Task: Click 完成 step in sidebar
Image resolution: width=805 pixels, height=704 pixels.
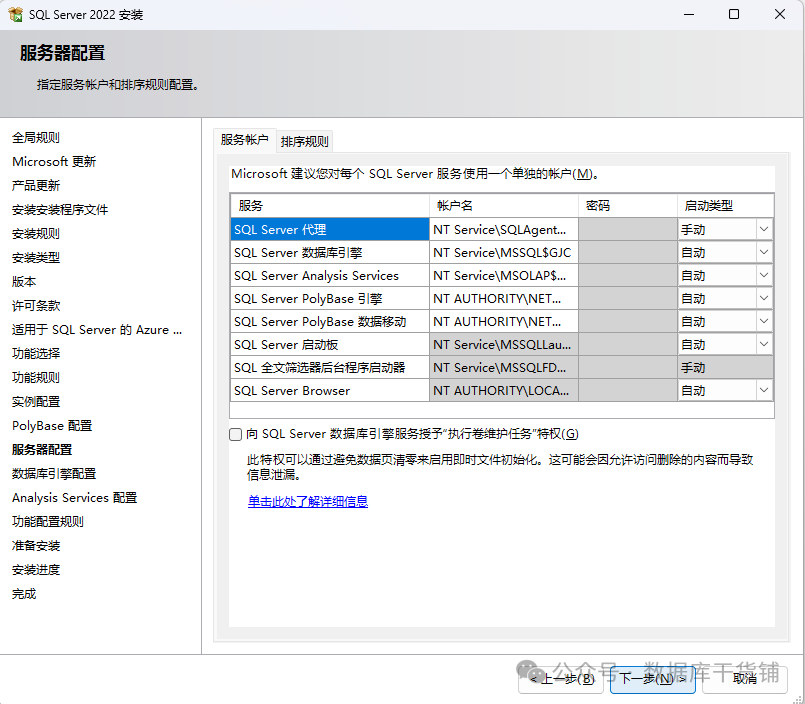Action: point(24,594)
